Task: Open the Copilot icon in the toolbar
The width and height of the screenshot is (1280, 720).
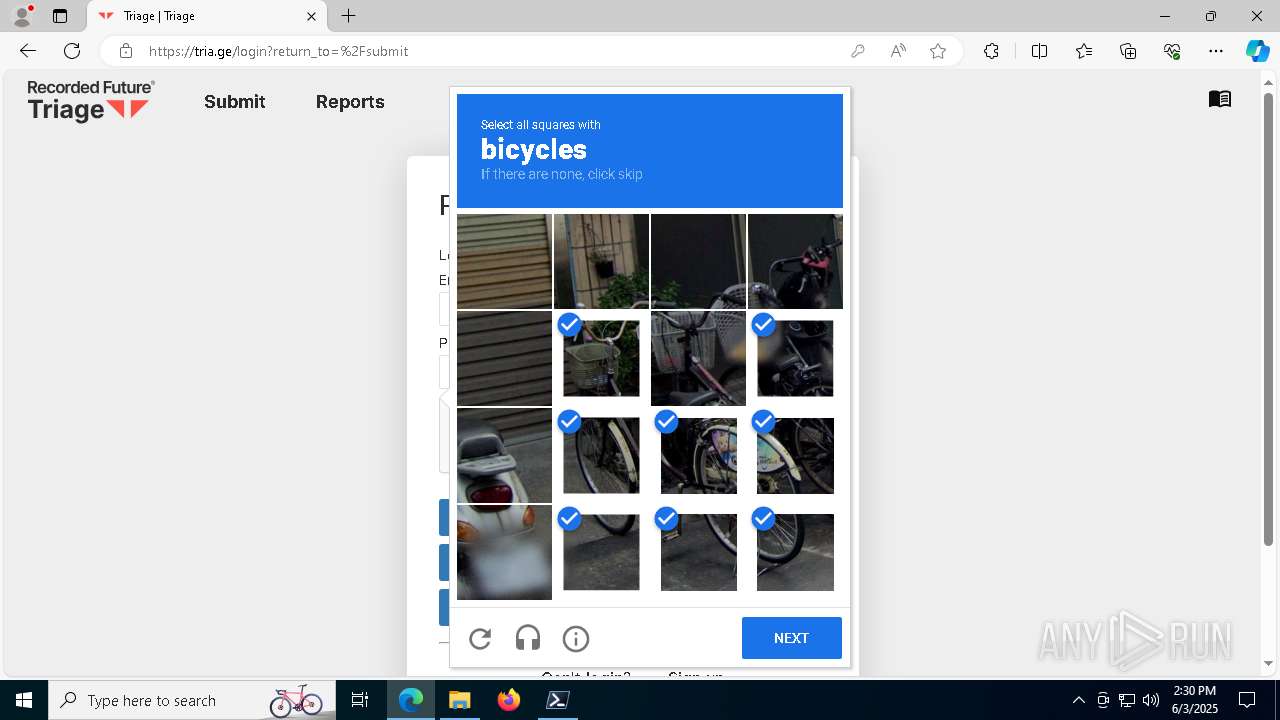Action: click(x=1257, y=51)
